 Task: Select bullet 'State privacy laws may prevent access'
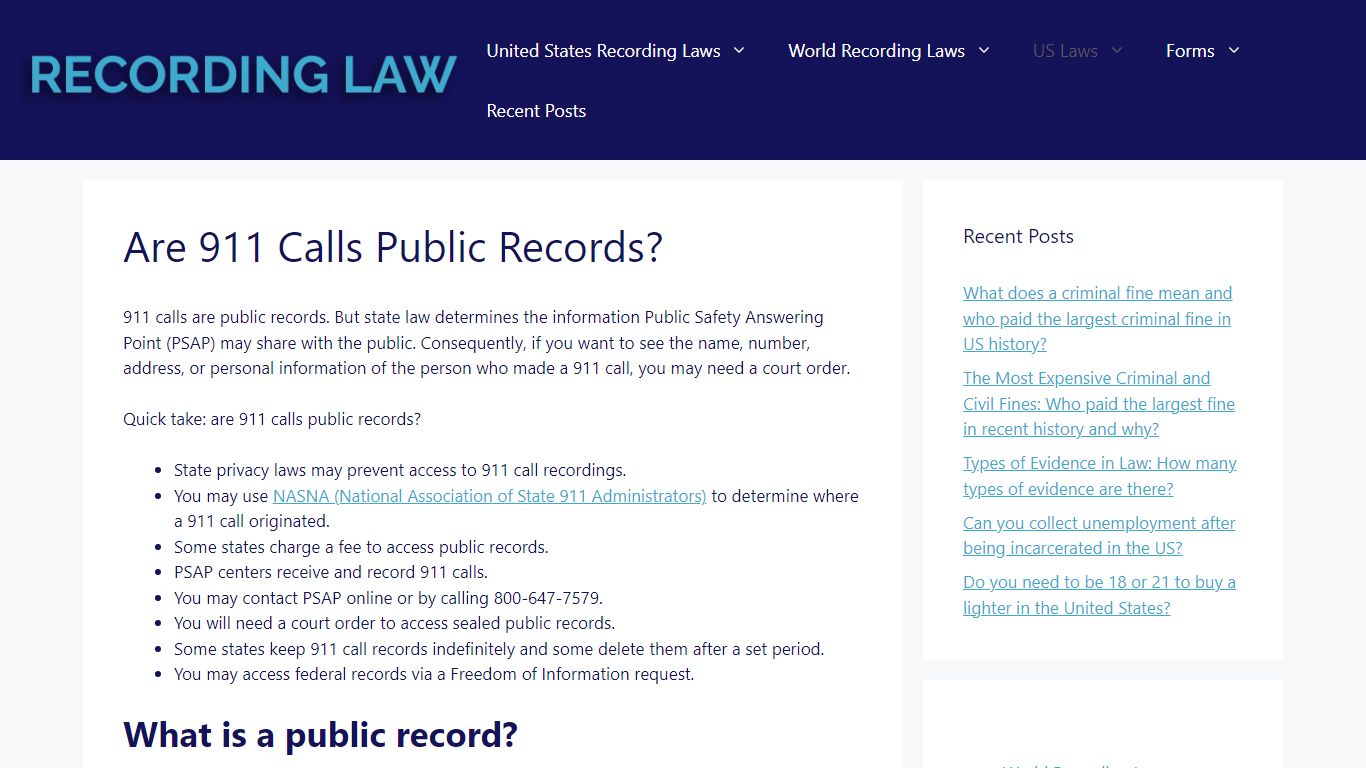pos(400,470)
